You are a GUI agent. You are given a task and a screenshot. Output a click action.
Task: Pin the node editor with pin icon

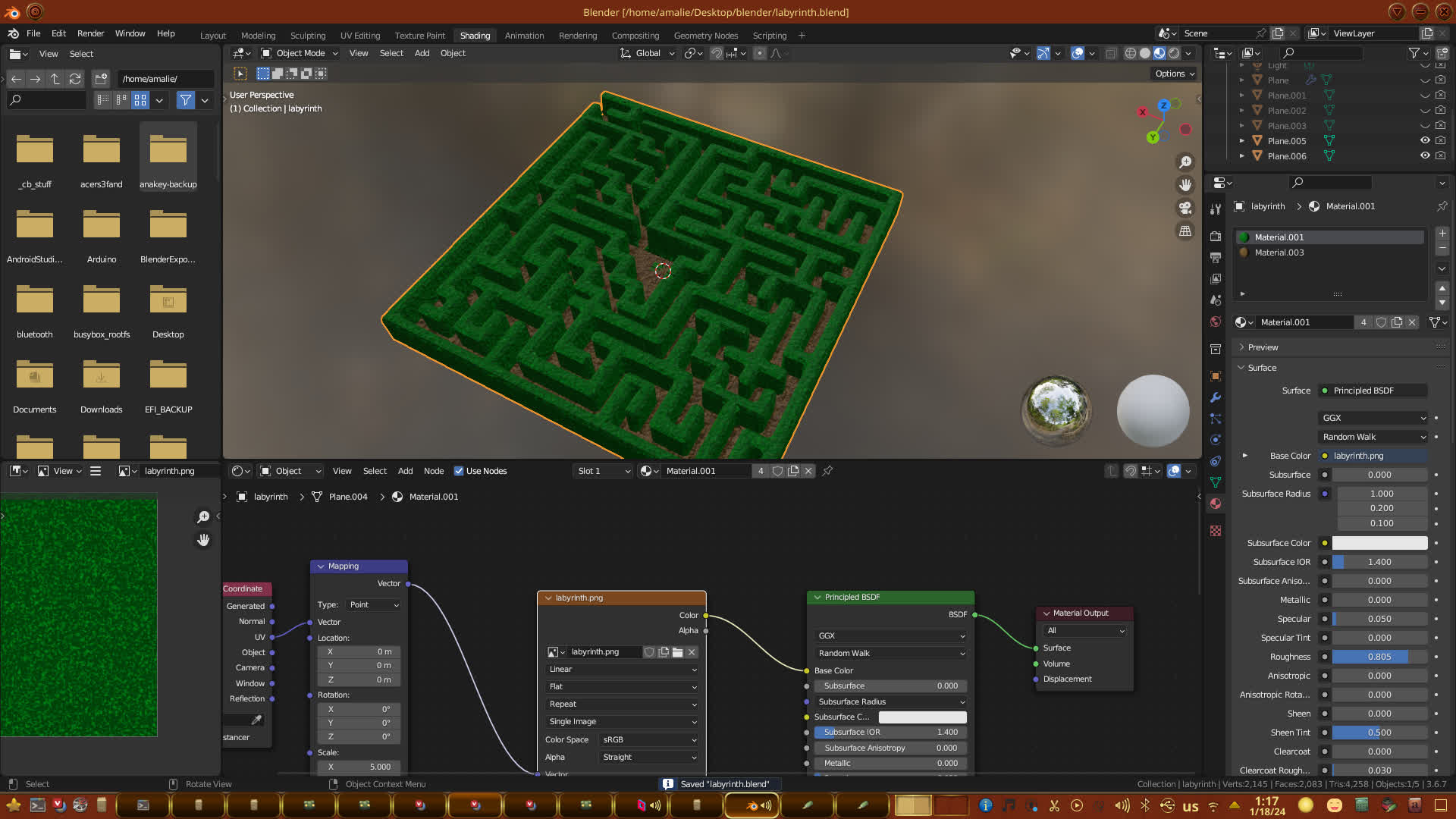827,471
